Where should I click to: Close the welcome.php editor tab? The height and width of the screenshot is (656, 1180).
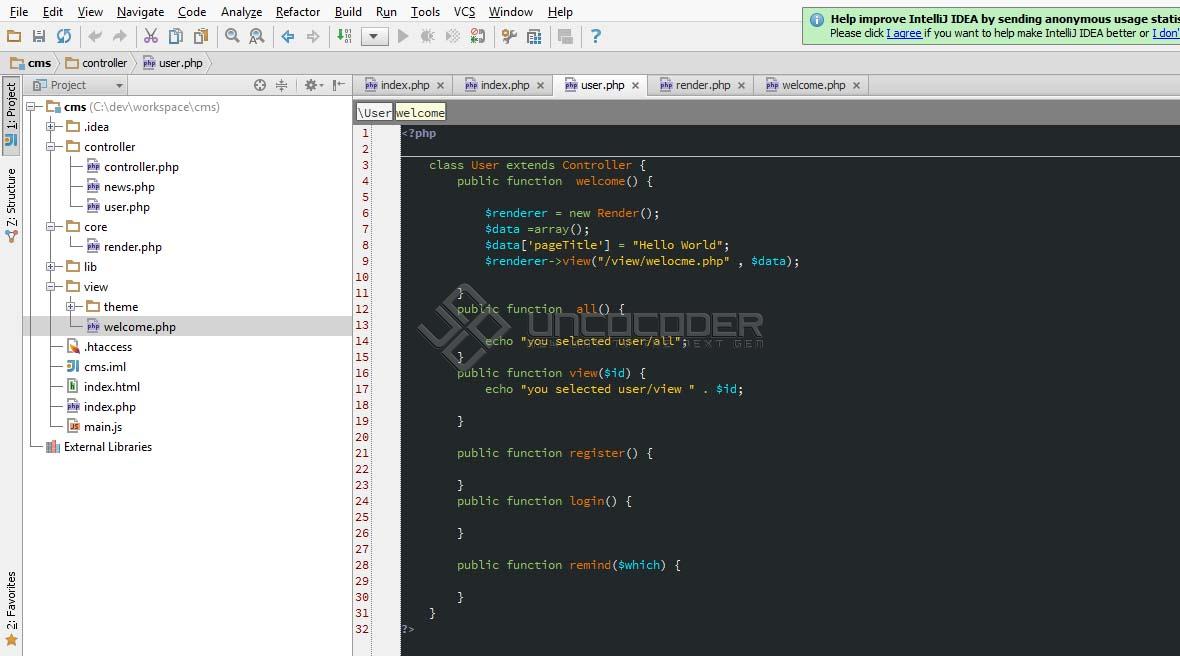pos(856,86)
